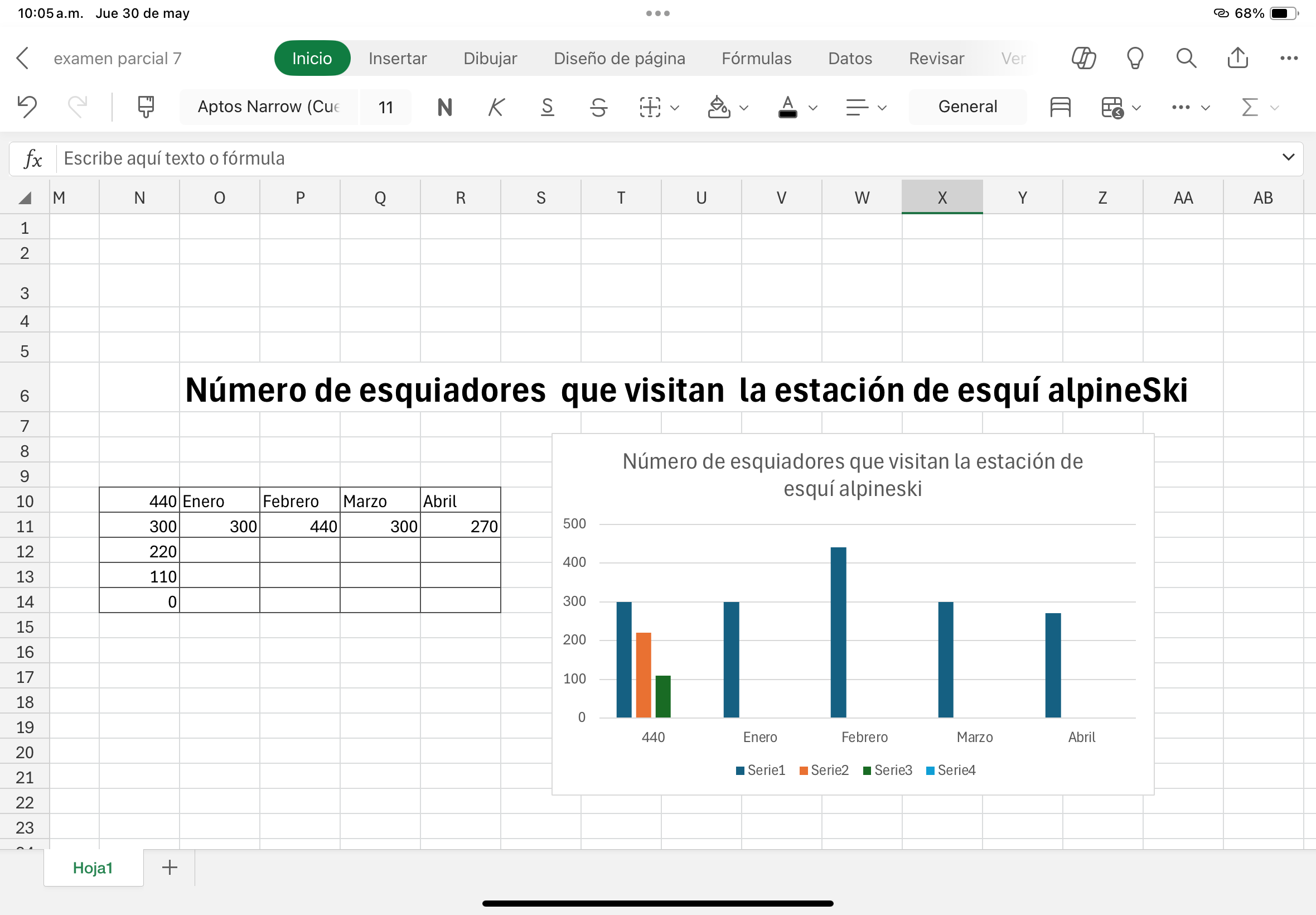Tap the Undo arrow icon
1316x915 pixels.
pos(27,107)
